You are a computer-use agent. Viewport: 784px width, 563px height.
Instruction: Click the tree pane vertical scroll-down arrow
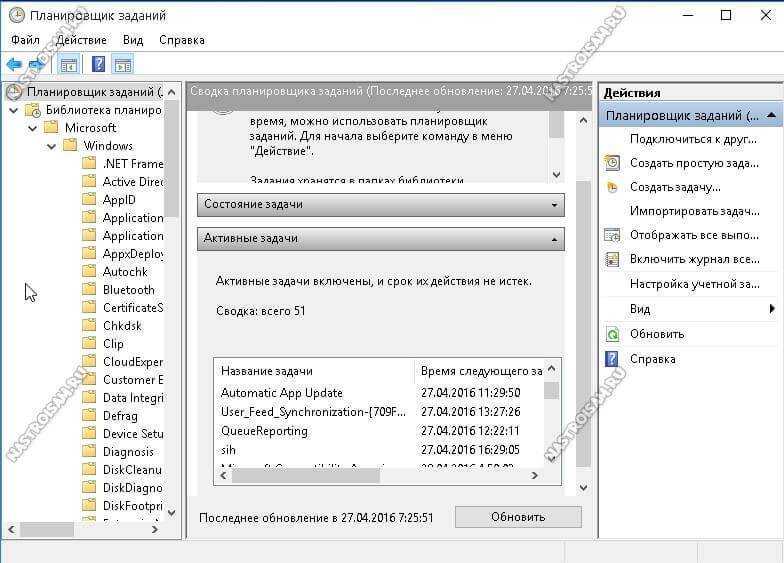tap(172, 512)
